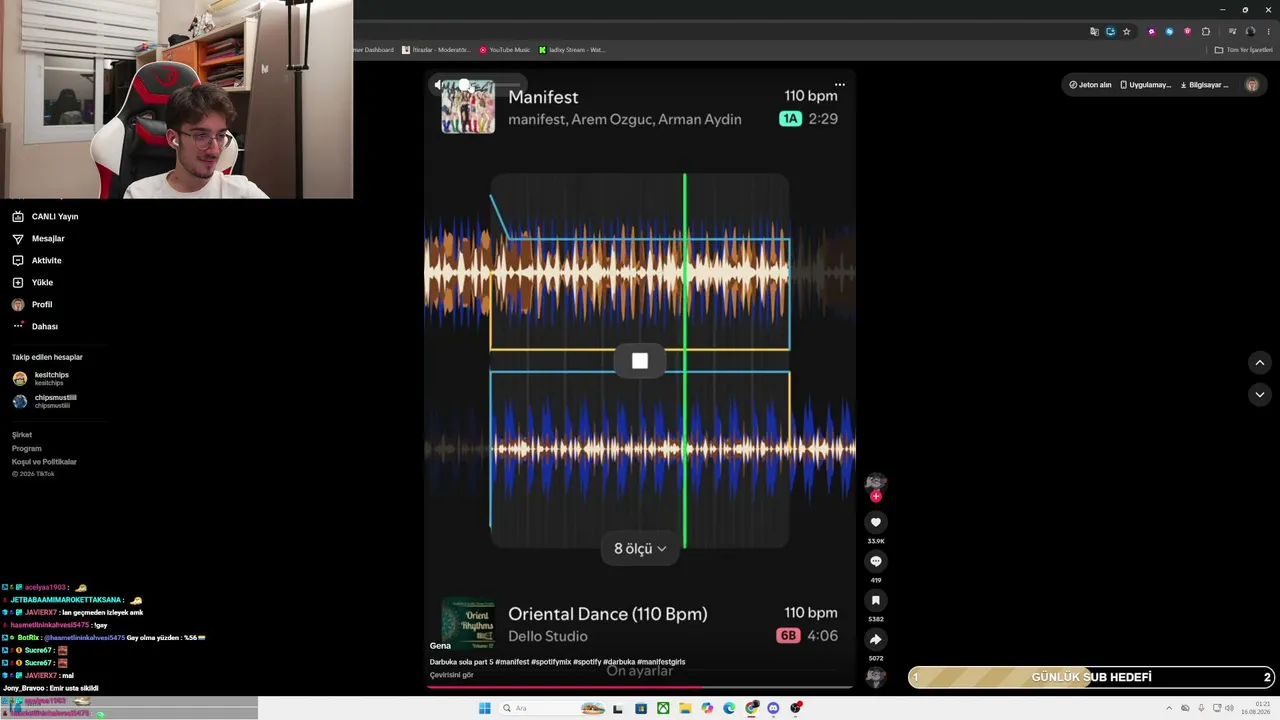
Task: Open Chrome profile avatar button
Action: 1250,31
